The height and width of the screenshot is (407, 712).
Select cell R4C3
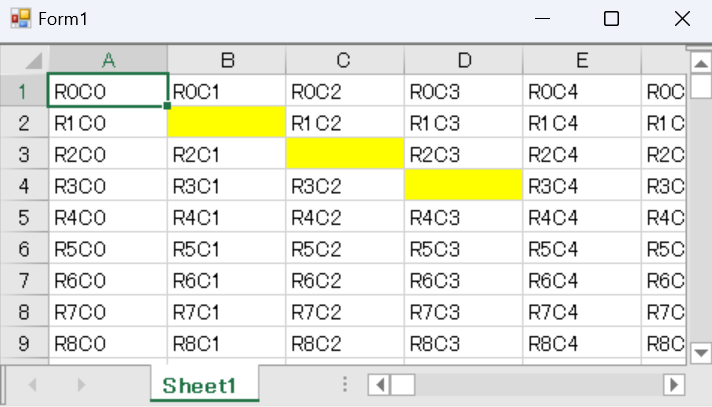(464, 217)
